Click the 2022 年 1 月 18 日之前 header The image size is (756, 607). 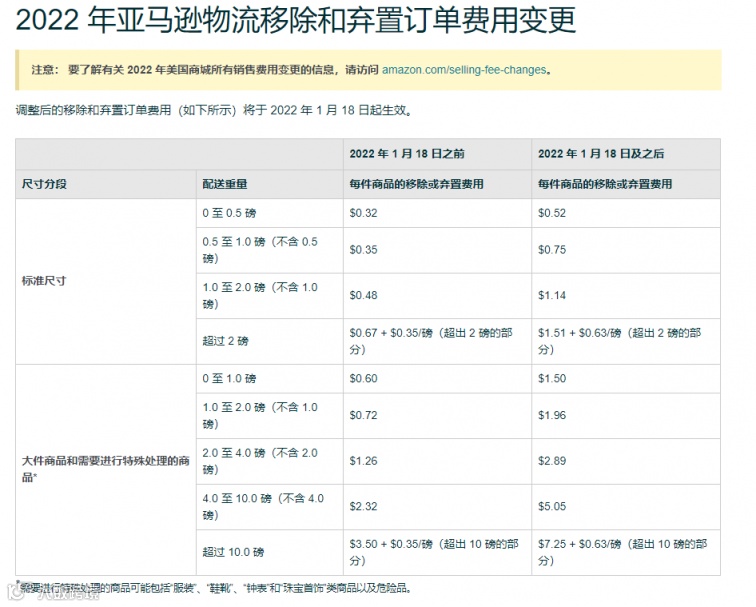[407, 154]
